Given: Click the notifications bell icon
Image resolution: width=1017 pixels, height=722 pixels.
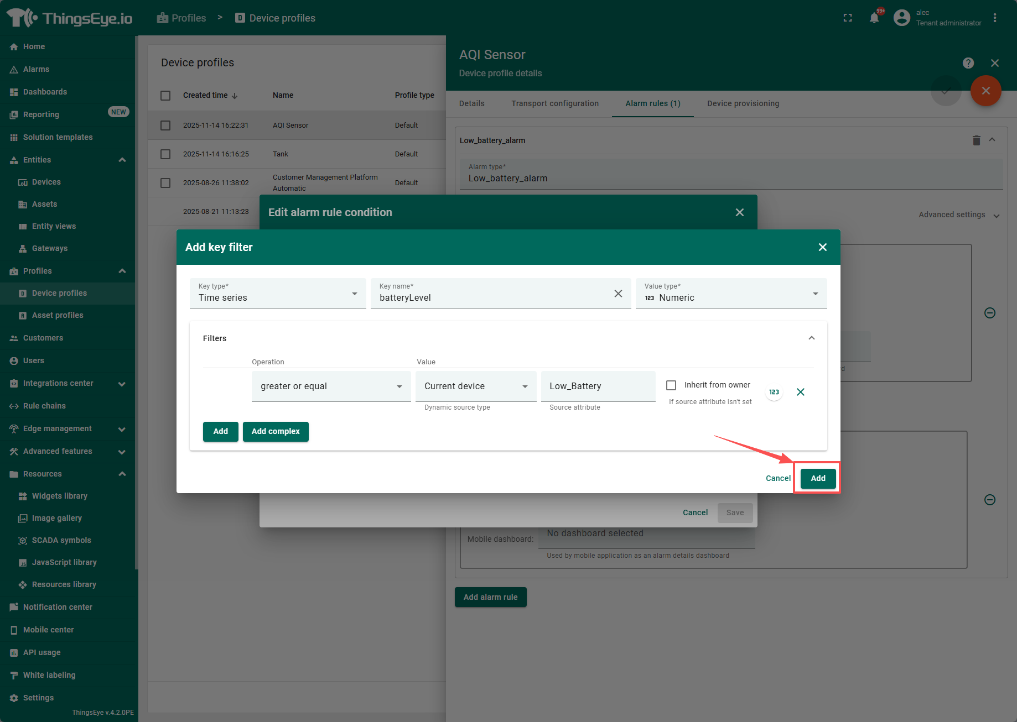Looking at the screenshot, I should pyautogui.click(x=874, y=18).
